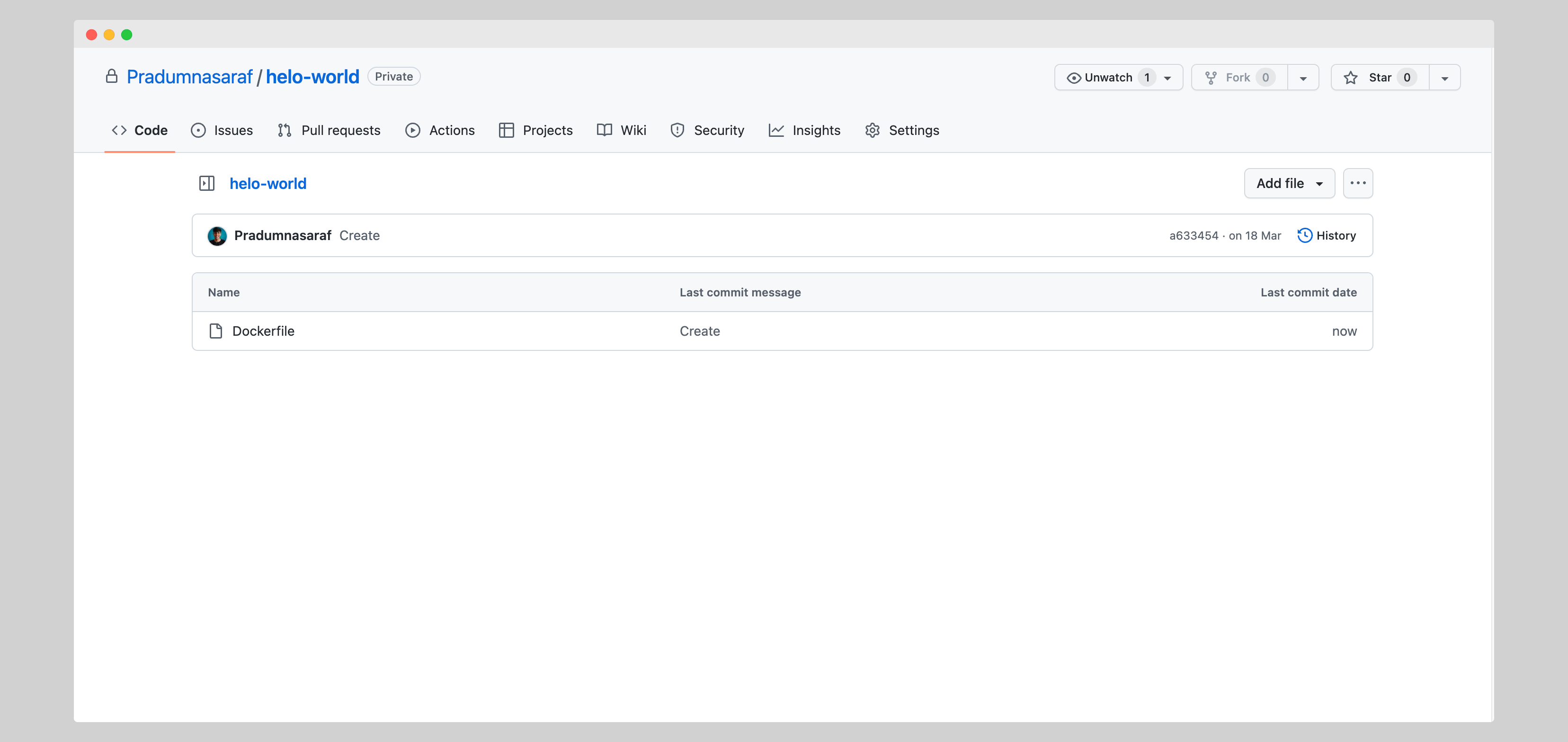1568x742 pixels.
Task: Expand the Add file dropdown
Action: pos(1289,183)
